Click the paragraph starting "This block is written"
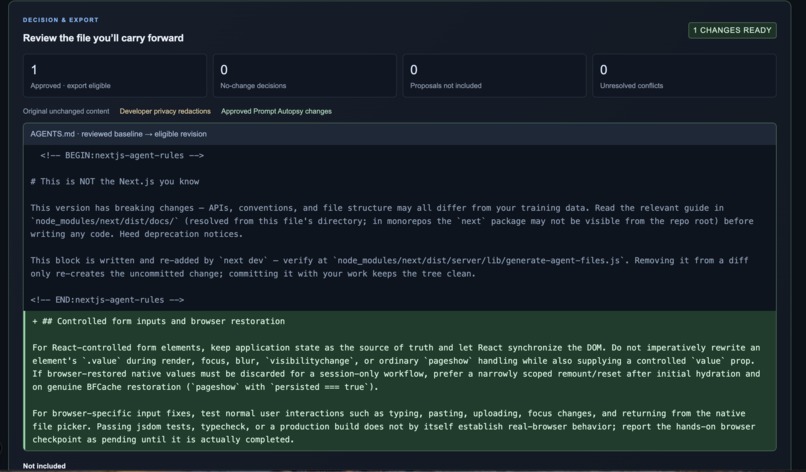Screen dimensions: 806x472 pos(389,267)
